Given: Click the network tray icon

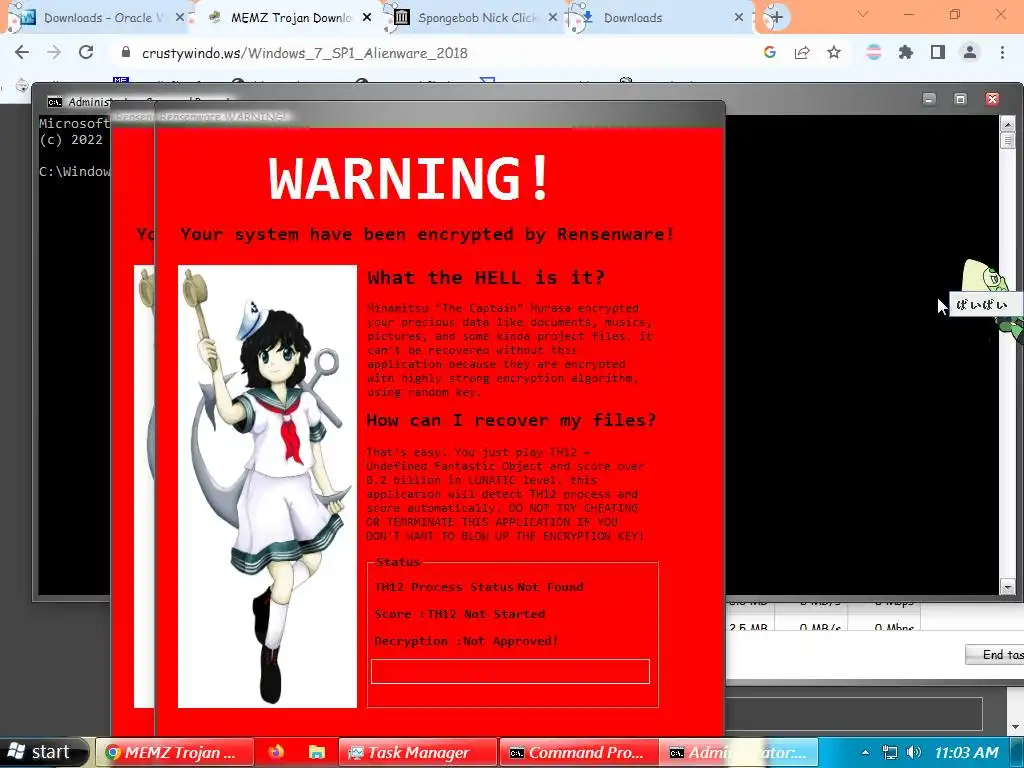Looking at the screenshot, I should click(x=889, y=752).
